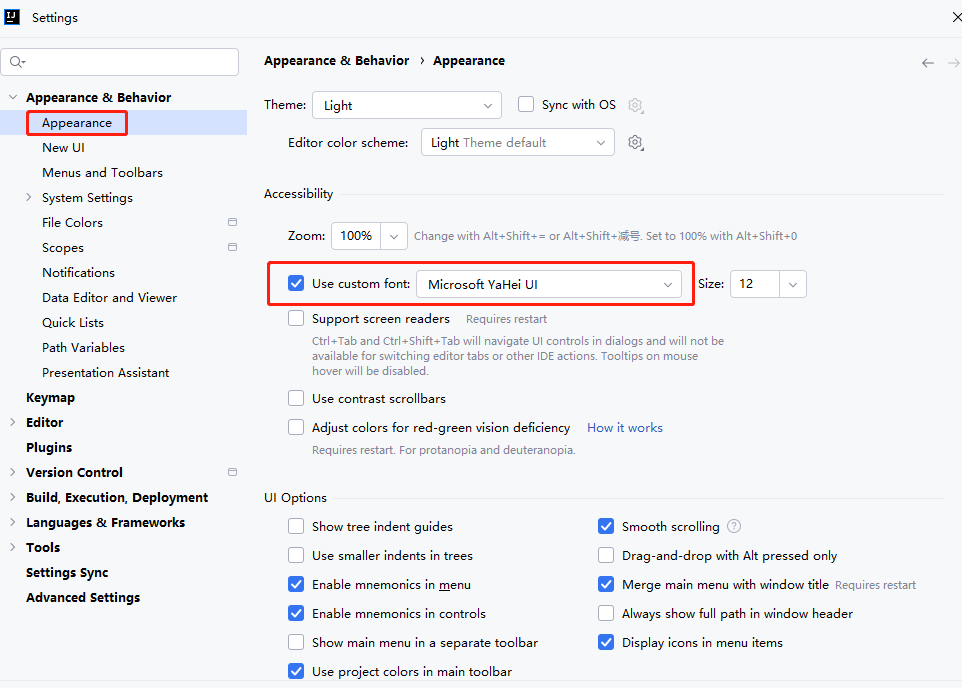Enable Sync with OS checkbox

click(526, 104)
